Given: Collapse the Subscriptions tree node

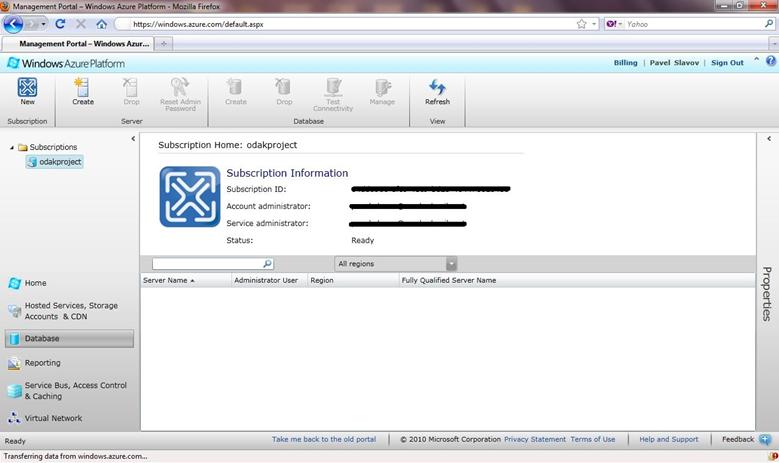Looking at the screenshot, I should coord(11,148).
